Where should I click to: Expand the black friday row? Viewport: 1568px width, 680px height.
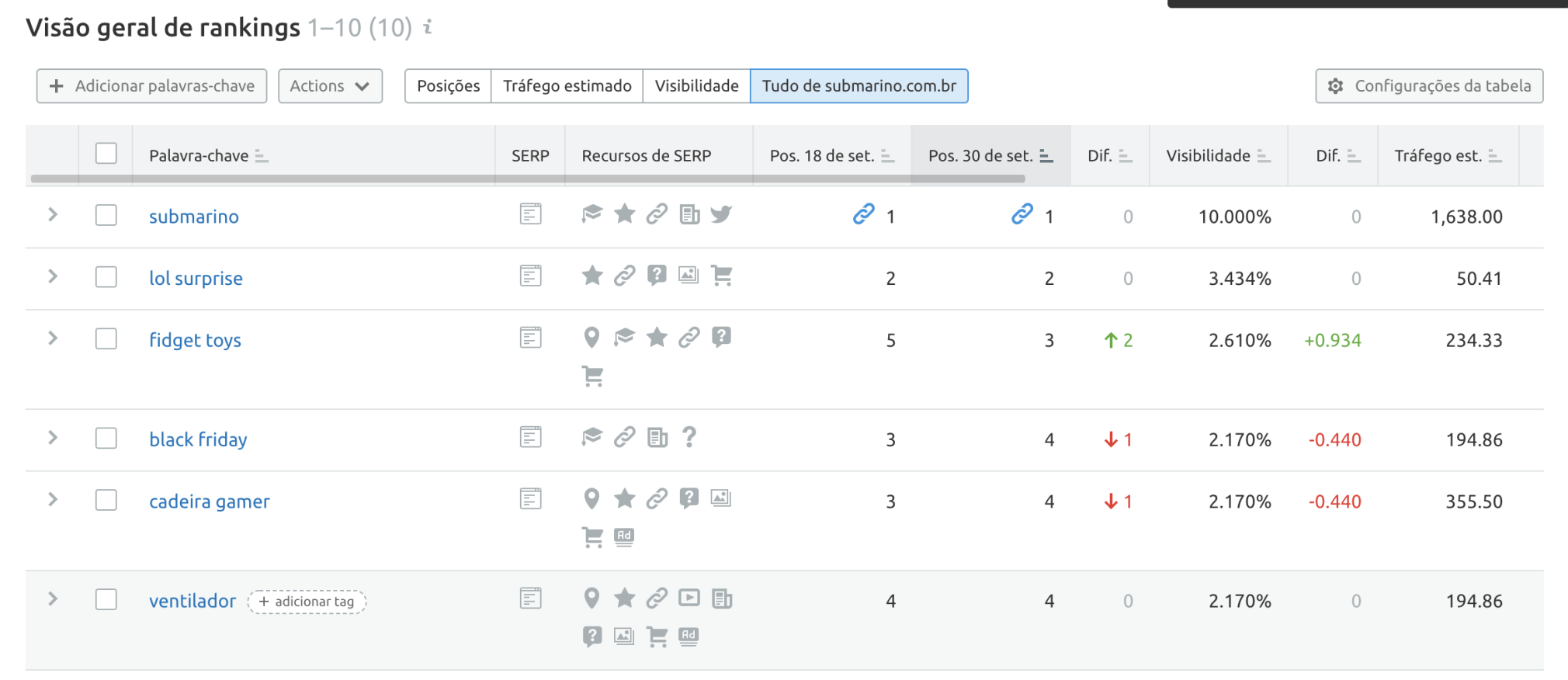tap(53, 438)
